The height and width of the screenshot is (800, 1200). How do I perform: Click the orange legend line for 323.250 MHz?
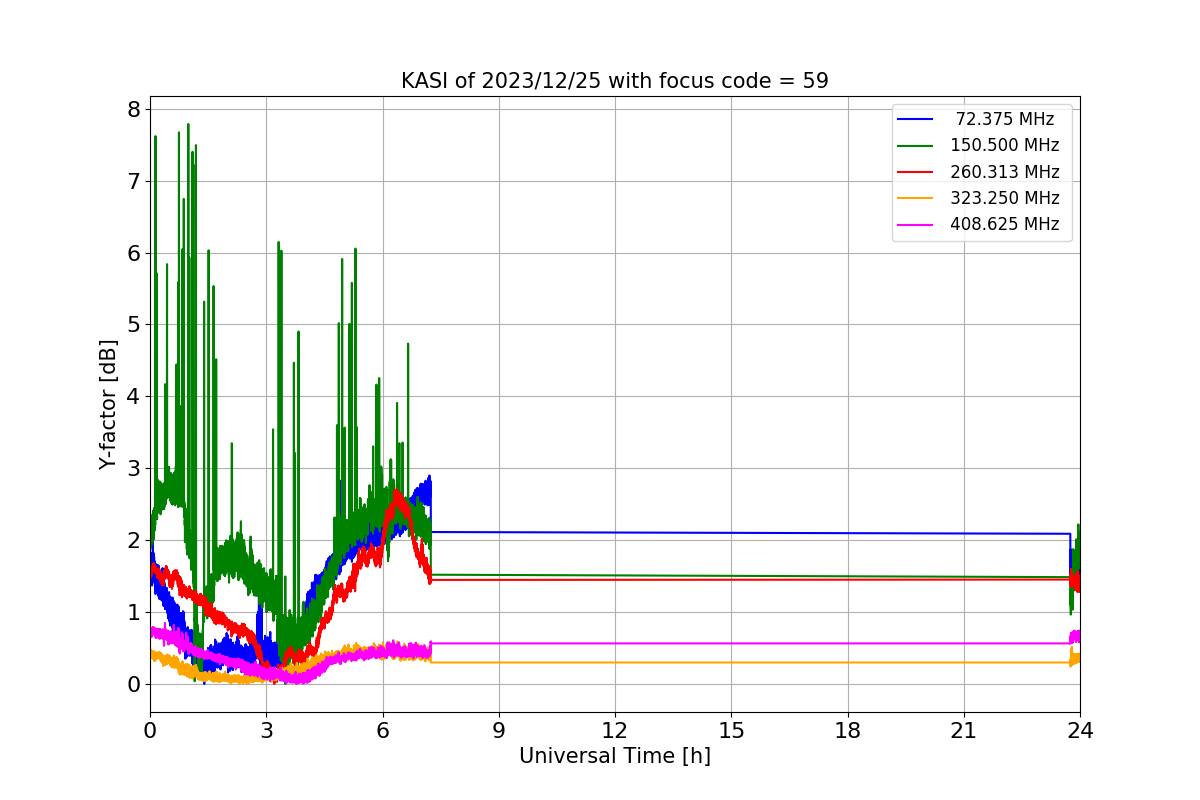pyautogui.click(x=916, y=198)
